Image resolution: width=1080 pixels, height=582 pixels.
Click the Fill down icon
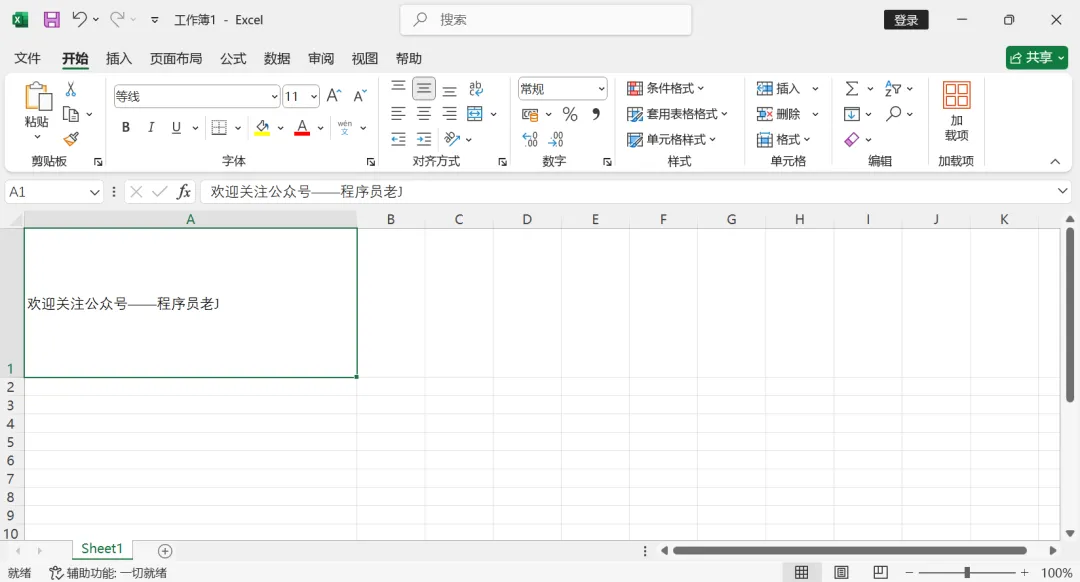click(x=852, y=114)
